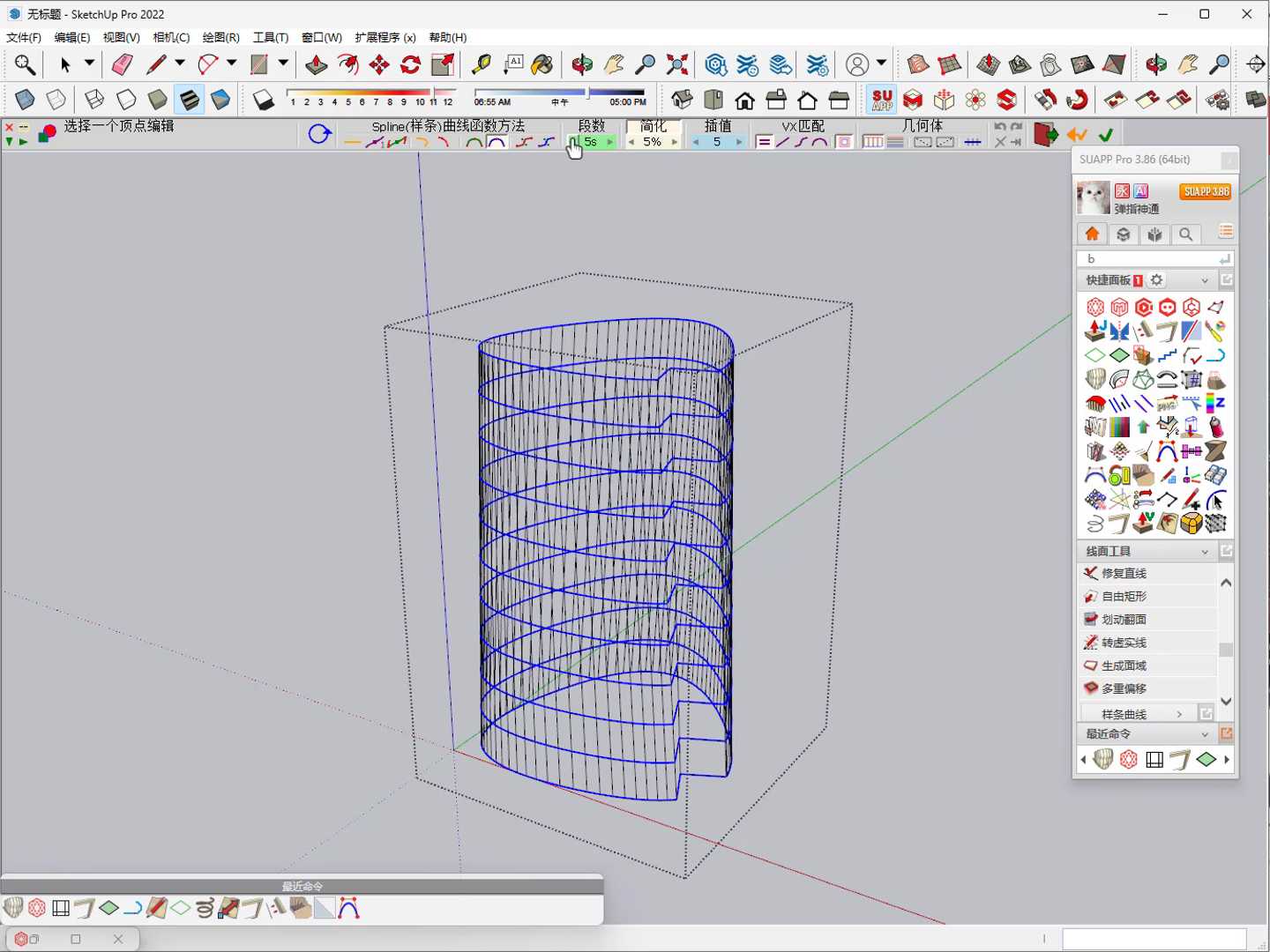1270x952 pixels.
Task: Toggle Shaded With Textures face style
Action: pyautogui.click(x=189, y=100)
